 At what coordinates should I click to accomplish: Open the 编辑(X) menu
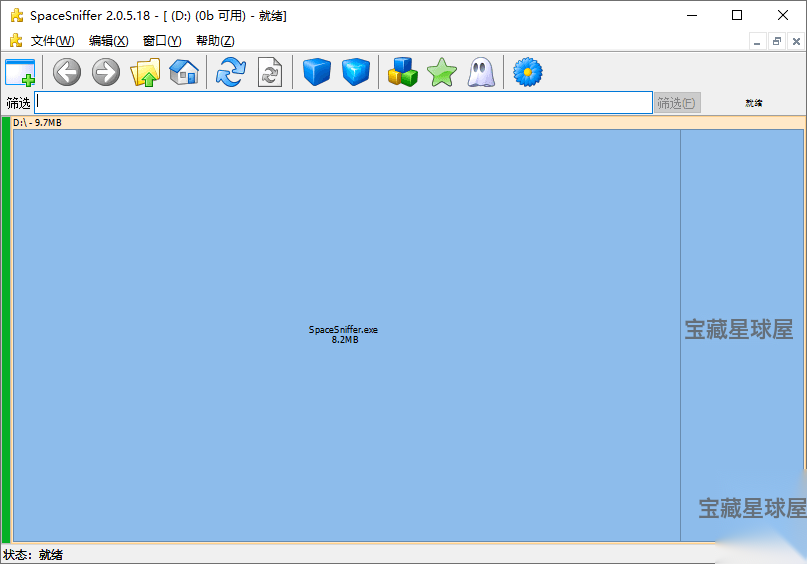click(108, 41)
